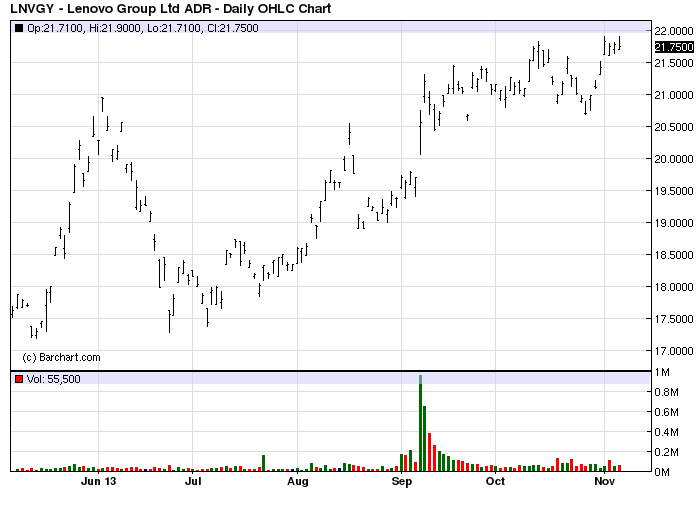Click the red Vol legend square
The width and height of the screenshot is (700, 512).
pyautogui.click(x=19, y=379)
